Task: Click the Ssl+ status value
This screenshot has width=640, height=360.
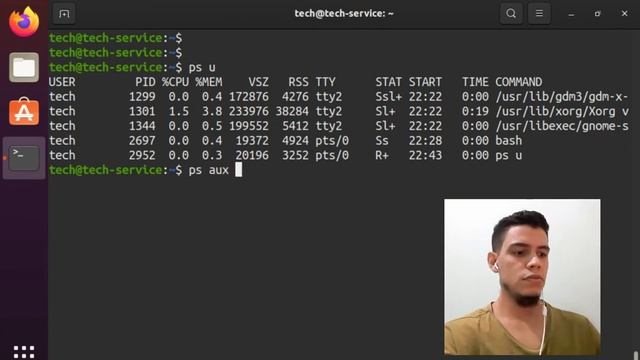Action: [x=389, y=97]
